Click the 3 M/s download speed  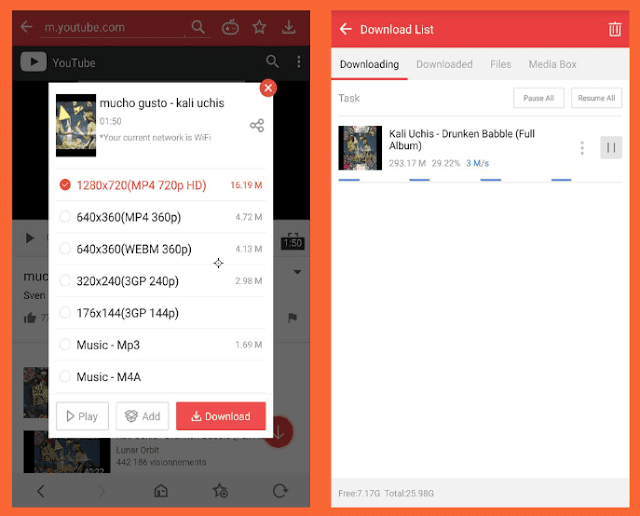(x=478, y=163)
